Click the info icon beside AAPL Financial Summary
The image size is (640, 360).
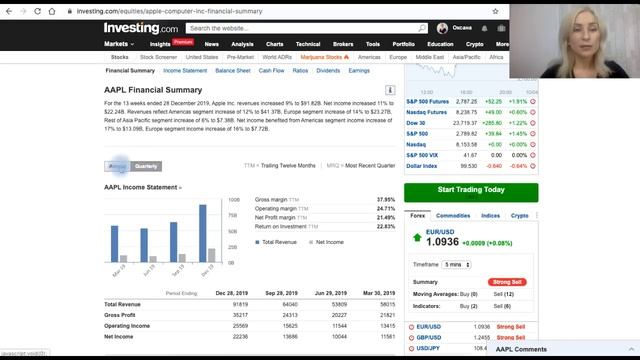[x=390, y=90]
